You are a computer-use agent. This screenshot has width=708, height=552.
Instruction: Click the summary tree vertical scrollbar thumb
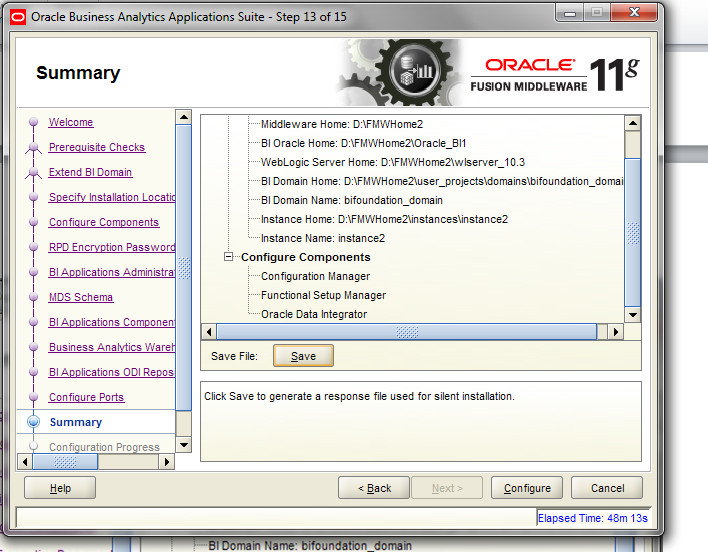[633, 233]
